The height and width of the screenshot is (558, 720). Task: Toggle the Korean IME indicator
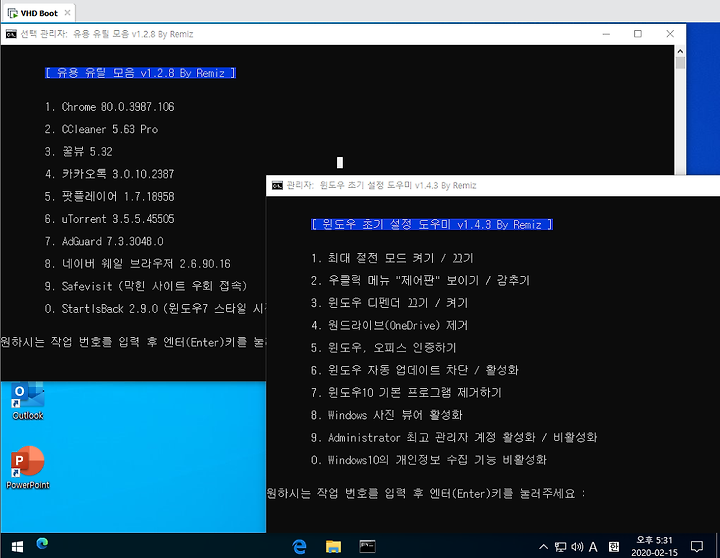click(x=613, y=547)
